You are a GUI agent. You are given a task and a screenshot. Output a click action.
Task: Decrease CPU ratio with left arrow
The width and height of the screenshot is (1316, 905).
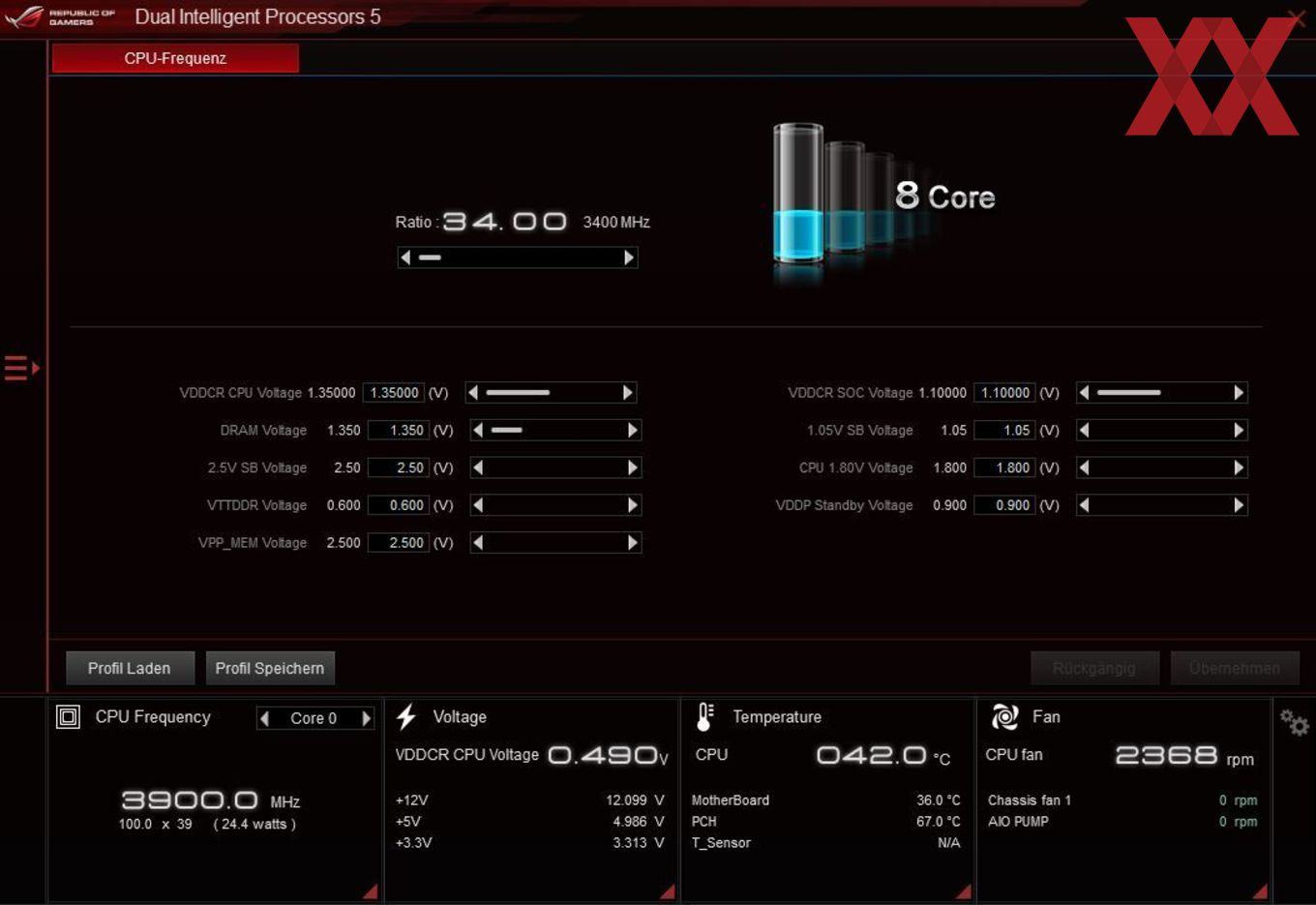point(405,257)
